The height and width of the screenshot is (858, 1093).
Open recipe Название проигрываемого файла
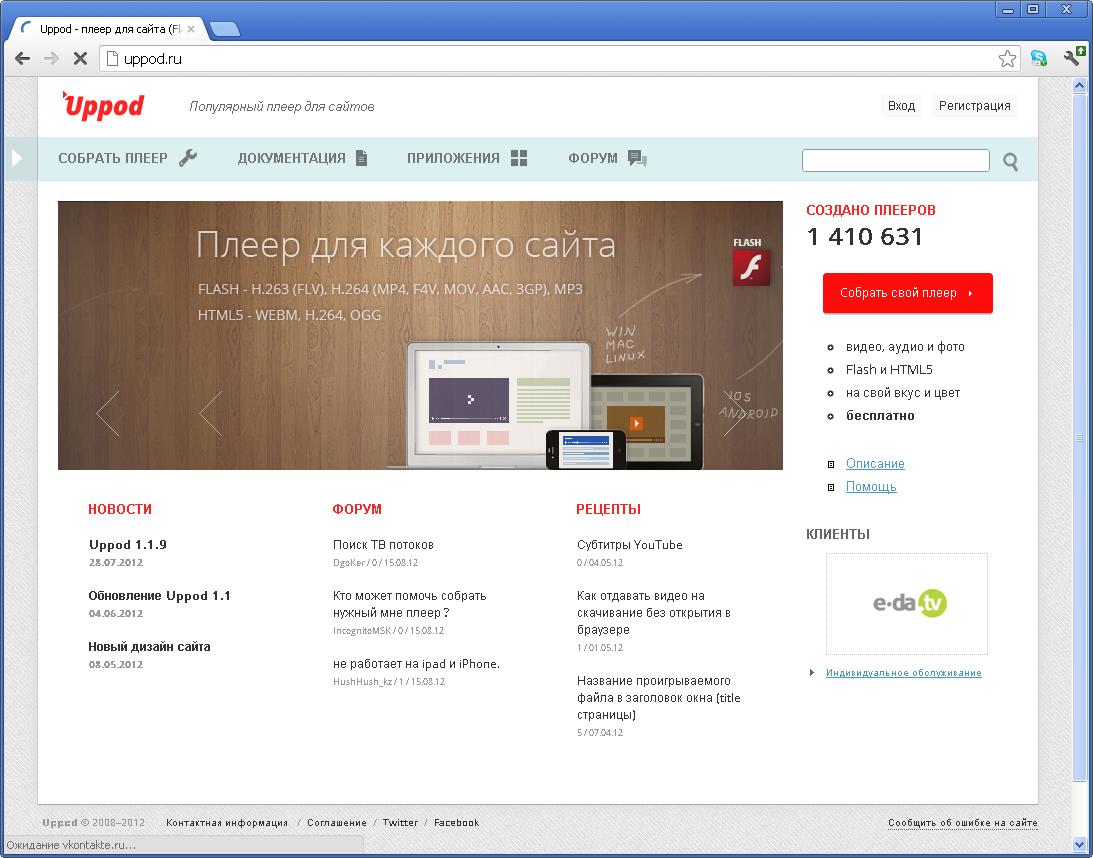(x=659, y=698)
